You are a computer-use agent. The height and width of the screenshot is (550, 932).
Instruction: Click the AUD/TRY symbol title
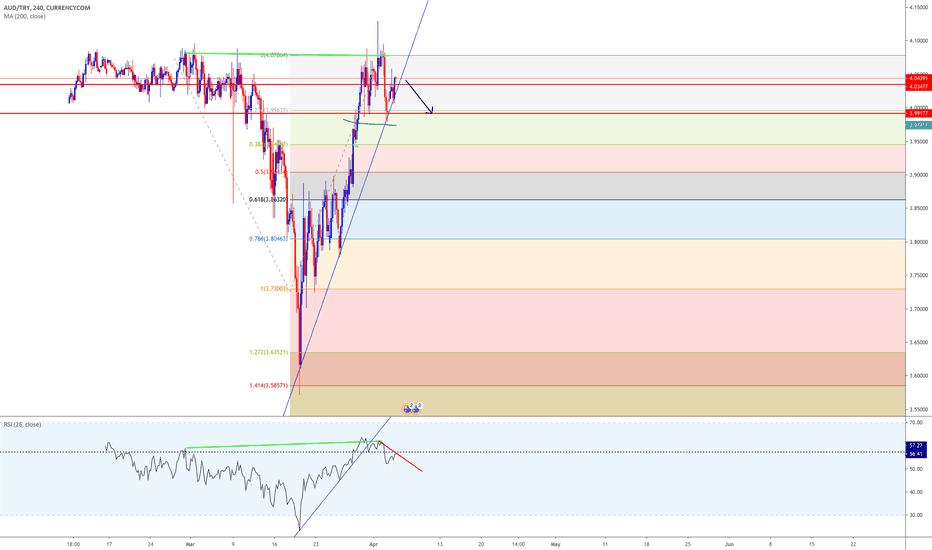point(47,8)
